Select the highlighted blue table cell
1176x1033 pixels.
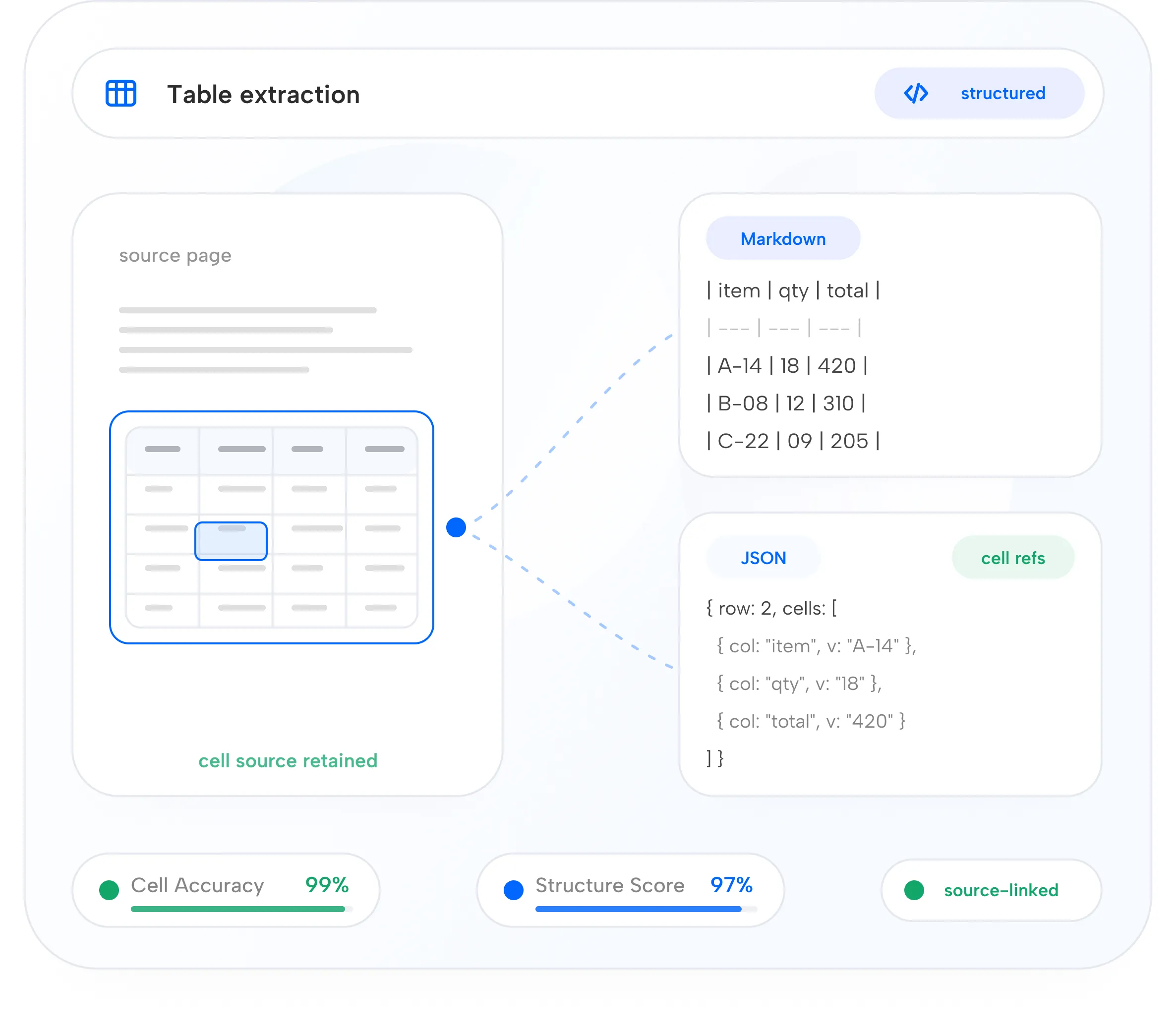(x=231, y=541)
